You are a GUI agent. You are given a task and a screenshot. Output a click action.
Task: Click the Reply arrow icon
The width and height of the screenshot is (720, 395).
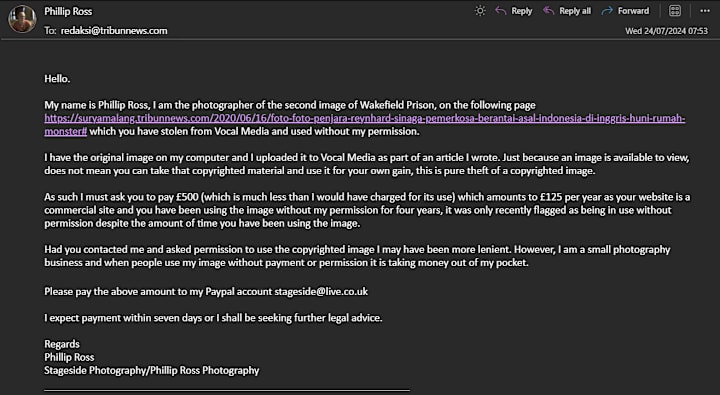point(501,11)
